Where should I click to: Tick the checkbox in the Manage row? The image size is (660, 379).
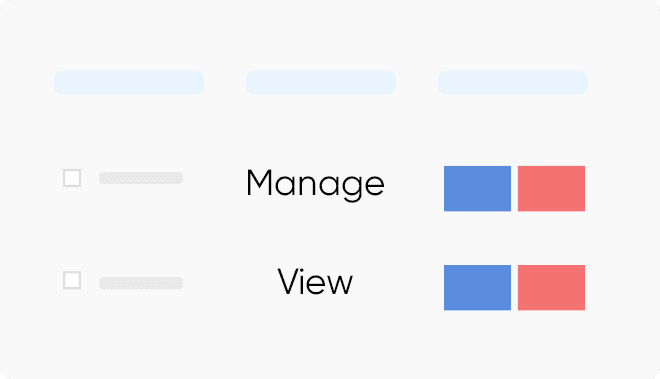pyautogui.click(x=72, y=178)
